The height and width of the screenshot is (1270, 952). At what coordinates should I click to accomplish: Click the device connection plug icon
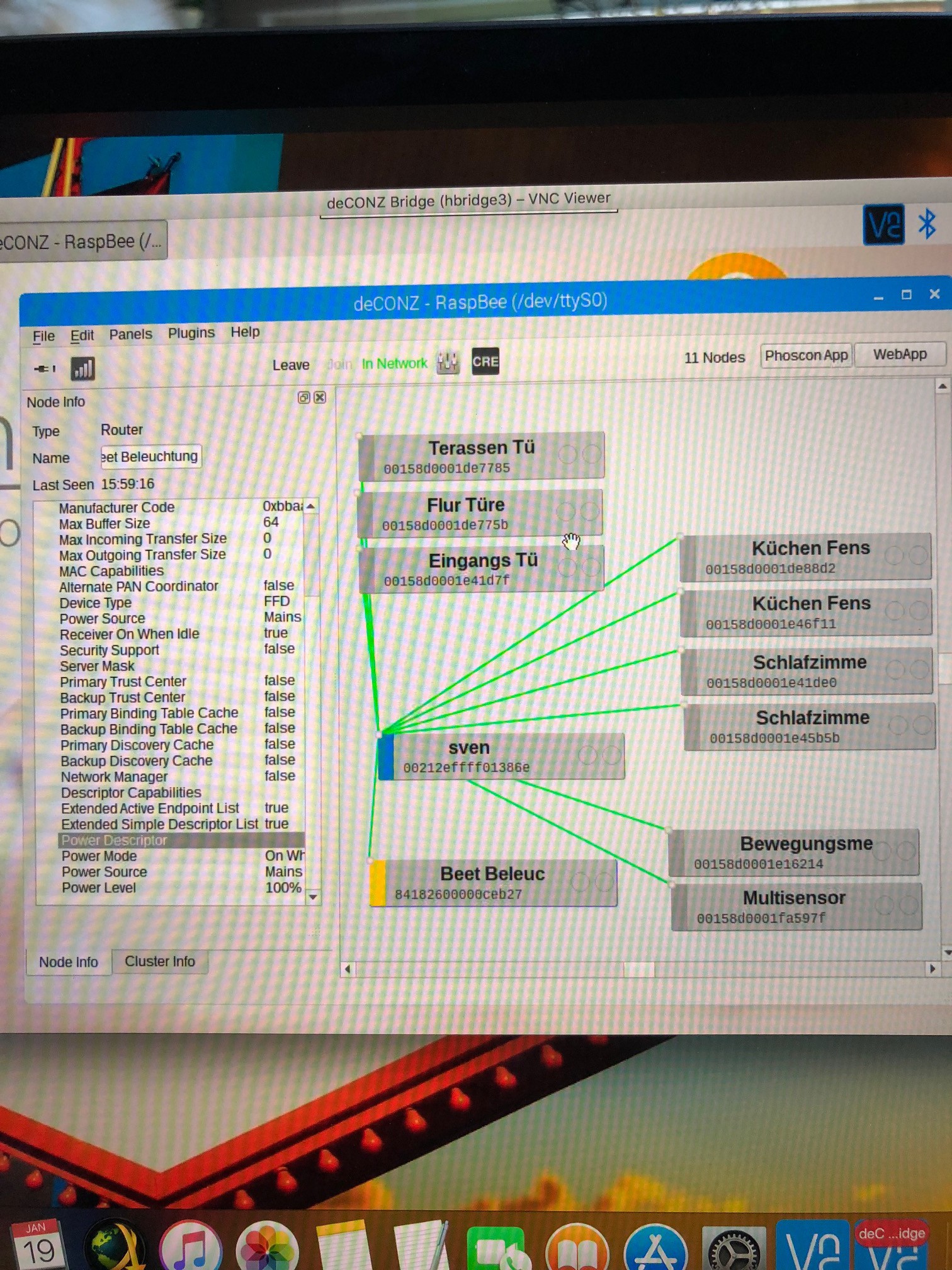44,369
